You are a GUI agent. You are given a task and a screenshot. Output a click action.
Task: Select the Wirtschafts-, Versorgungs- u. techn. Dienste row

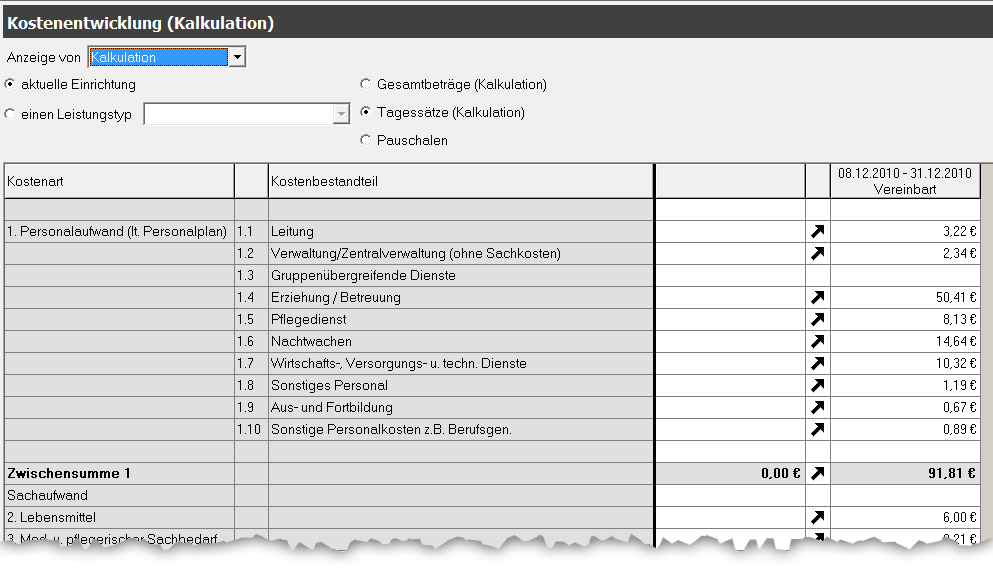[x=460, y=364]
